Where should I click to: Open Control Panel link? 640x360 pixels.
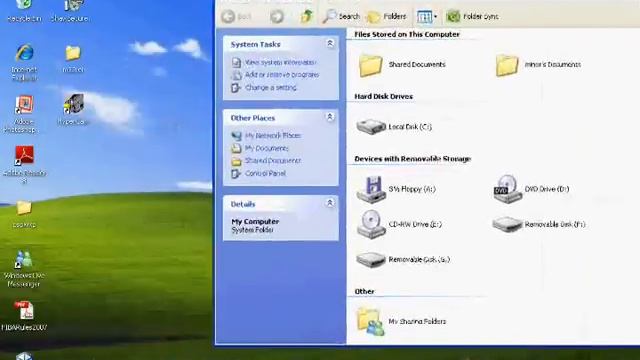pyautogui.click(x=265, y=173)
